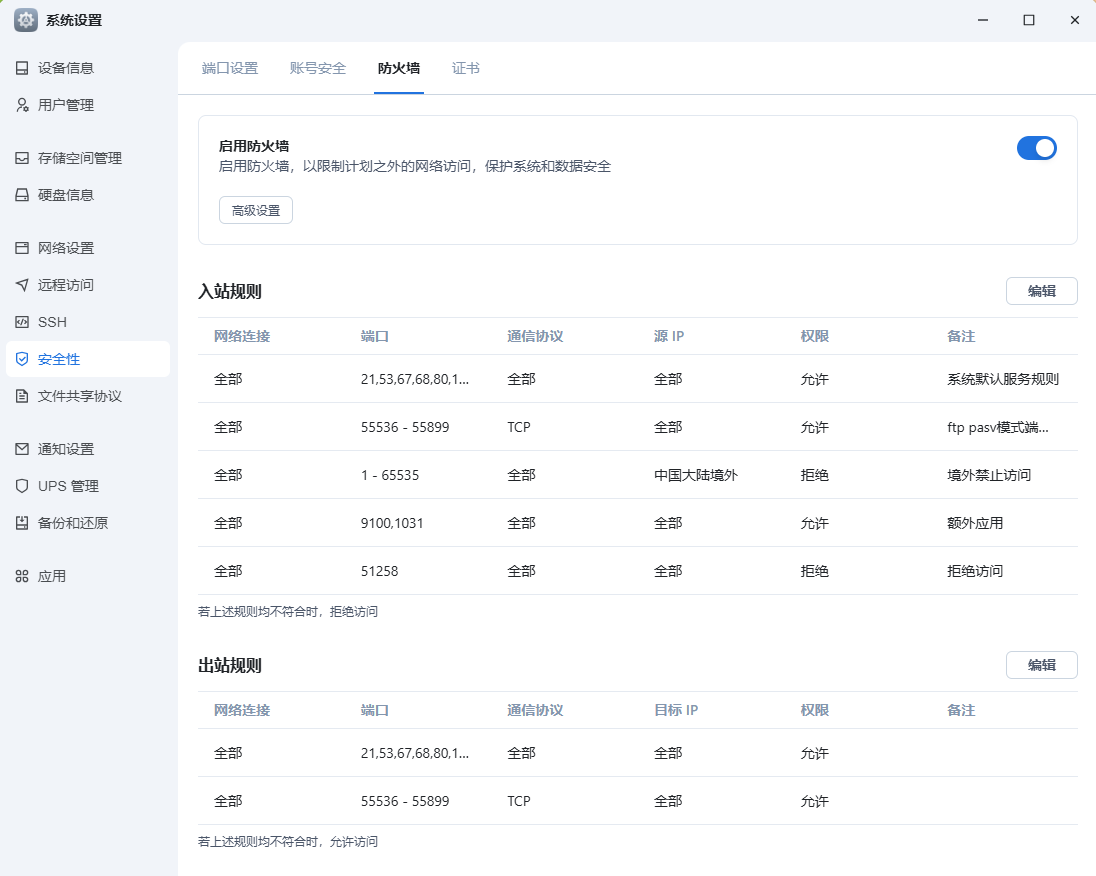Click the 存储空间管理 sidebar icon
The width and height of the screenshot is (1096, 876).
[22, 158]
